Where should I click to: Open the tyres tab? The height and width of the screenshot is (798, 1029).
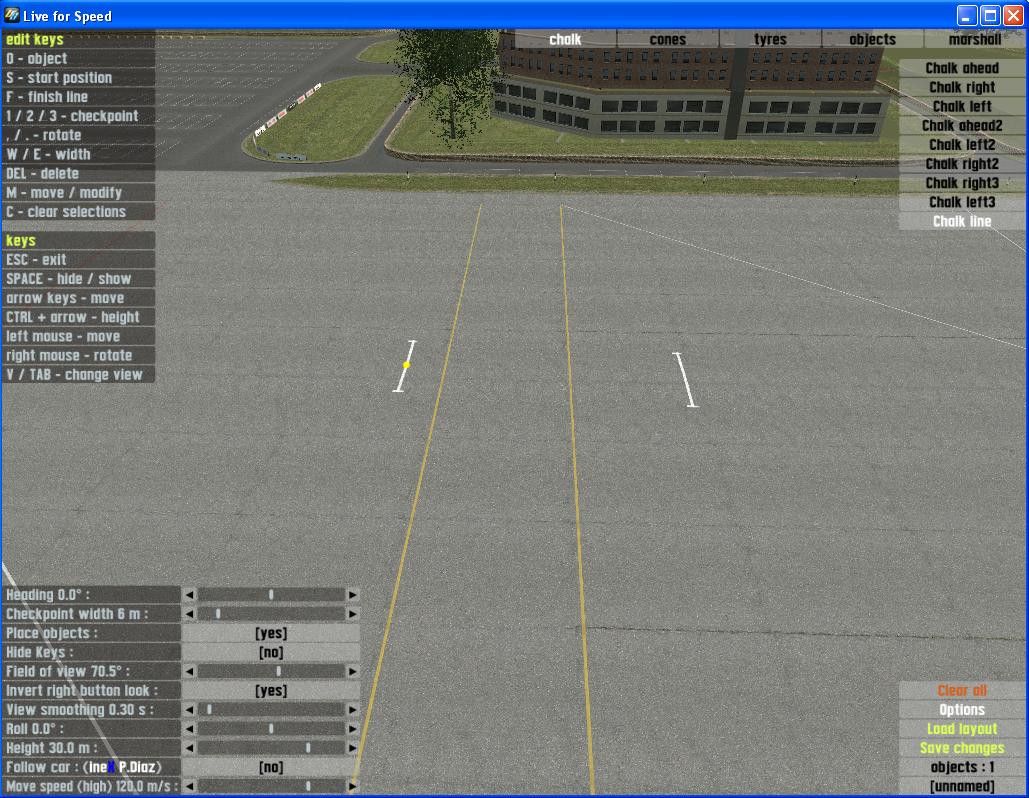coord(770,39)
